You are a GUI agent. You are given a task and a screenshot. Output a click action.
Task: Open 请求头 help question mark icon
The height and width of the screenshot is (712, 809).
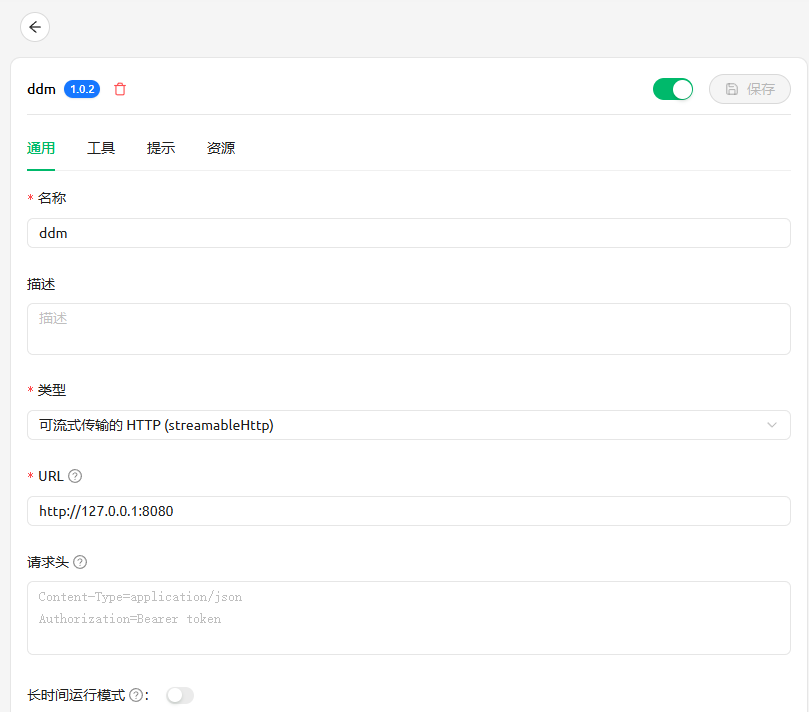tap(80, 562)
